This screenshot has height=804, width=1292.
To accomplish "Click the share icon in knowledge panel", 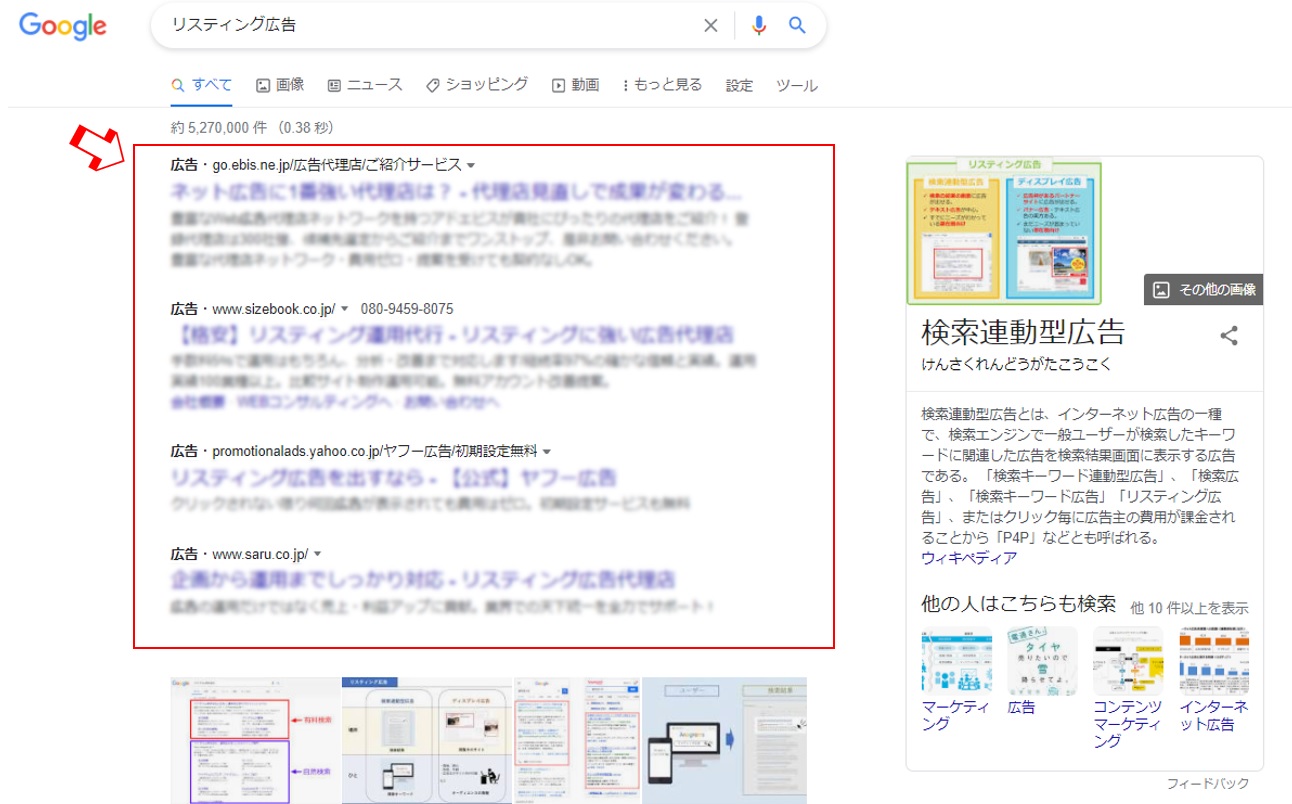I will click(x=1229, y=336).
